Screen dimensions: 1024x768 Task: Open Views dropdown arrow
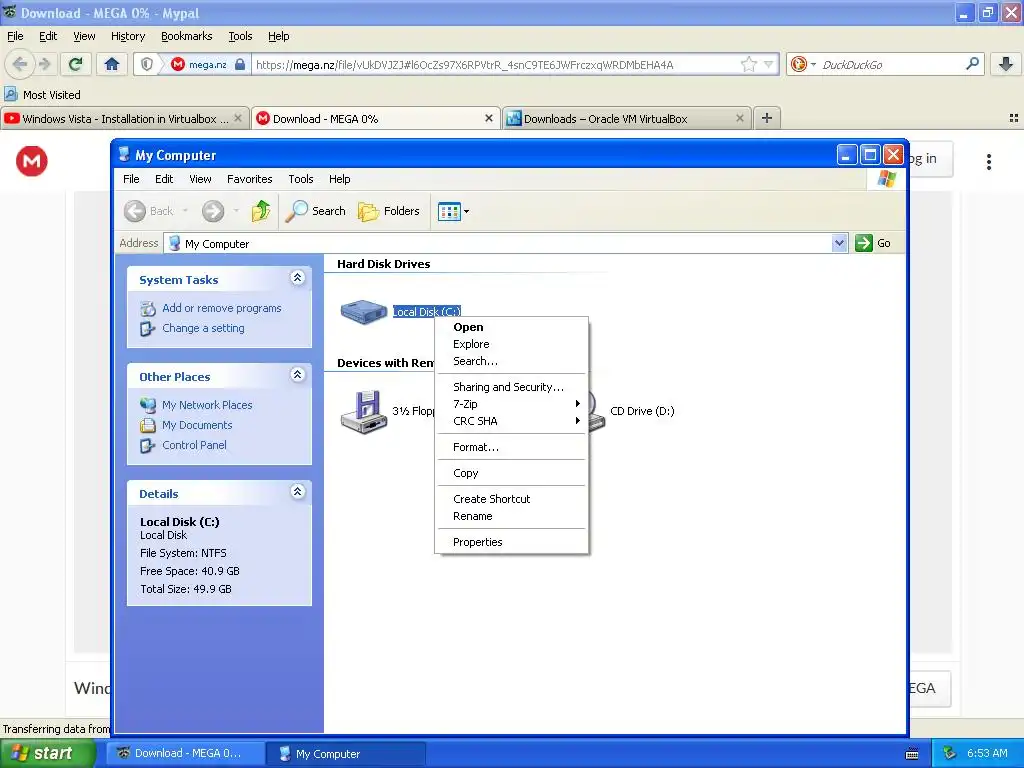(466, 212)
